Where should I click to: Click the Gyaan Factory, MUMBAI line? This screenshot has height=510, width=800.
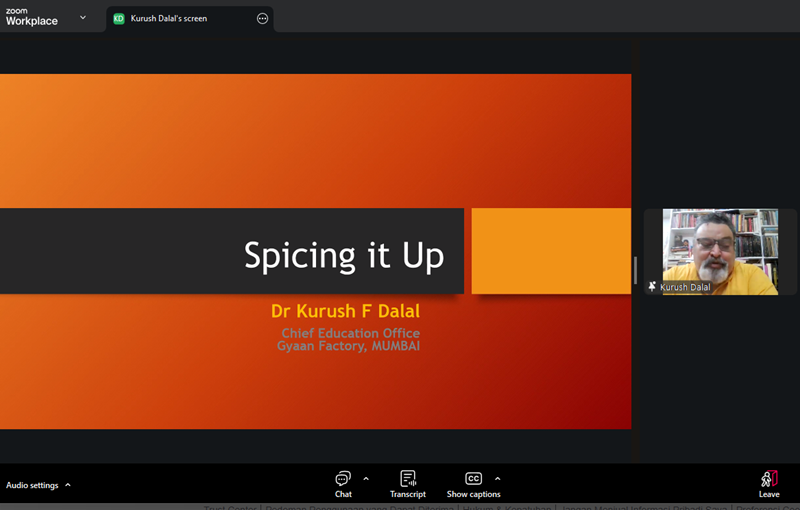(348, 346)
